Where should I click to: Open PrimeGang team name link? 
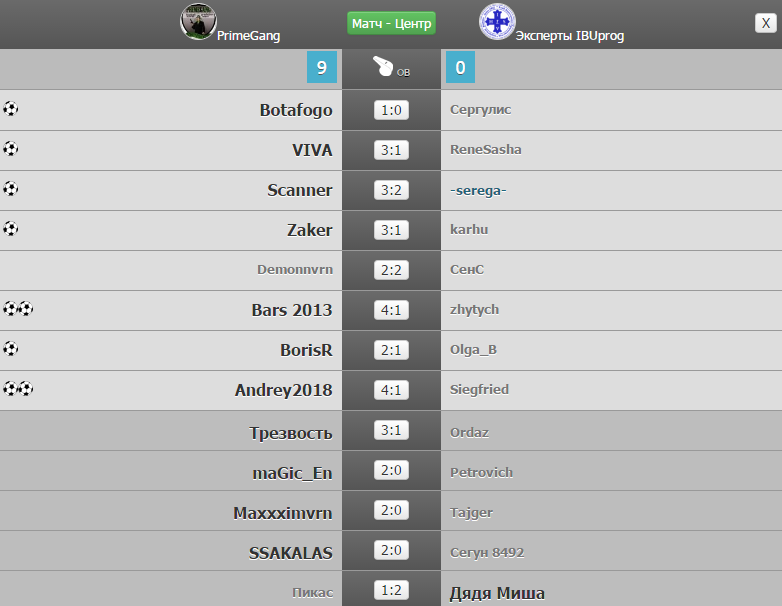point(248,36)
